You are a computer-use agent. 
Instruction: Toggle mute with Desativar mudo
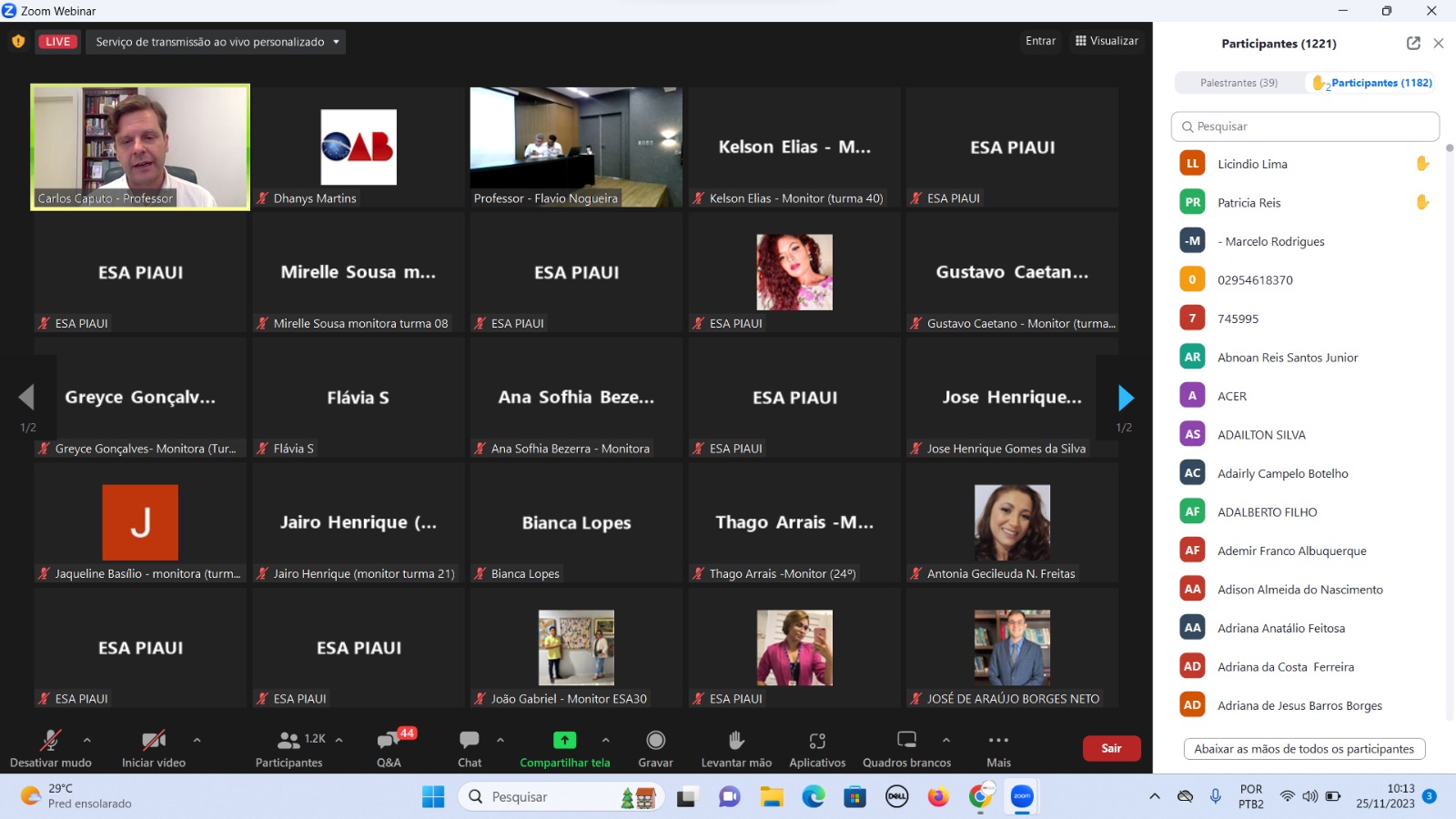51,741
